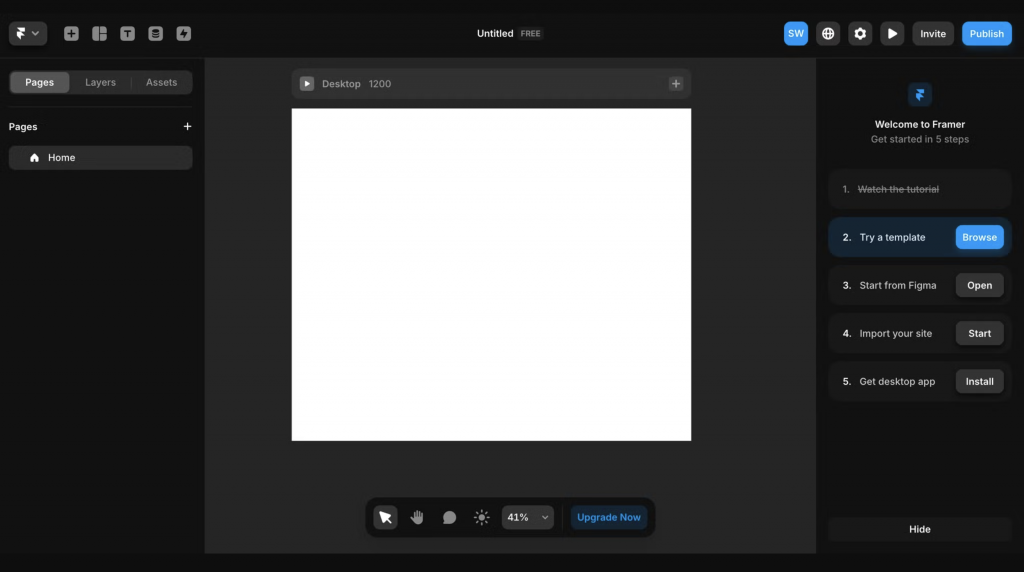Click the Try a template step text
This screenshot has height=572, width=1024.
[892, 237]
